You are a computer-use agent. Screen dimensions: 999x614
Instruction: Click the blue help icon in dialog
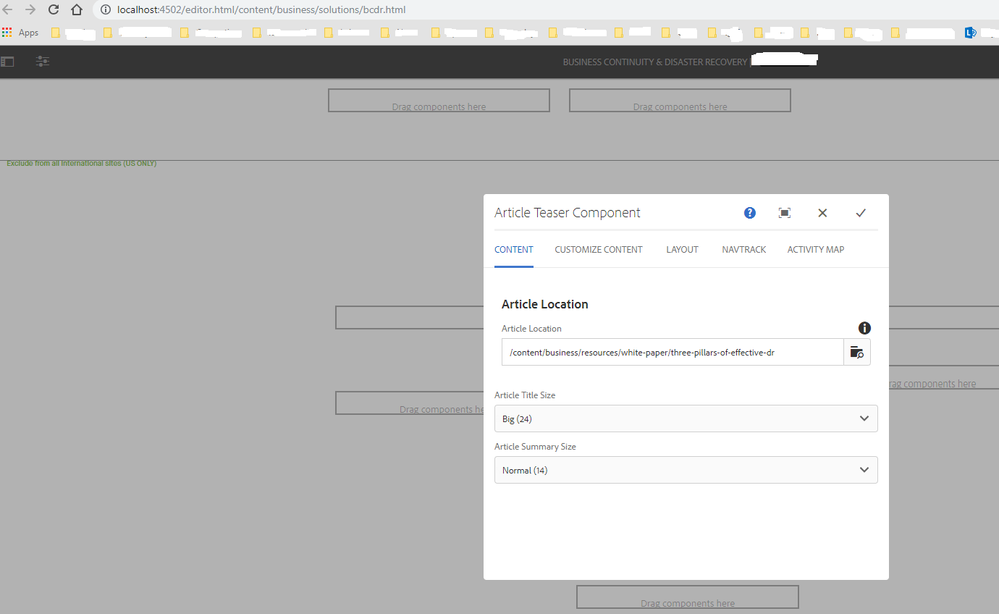pos(750,213)
